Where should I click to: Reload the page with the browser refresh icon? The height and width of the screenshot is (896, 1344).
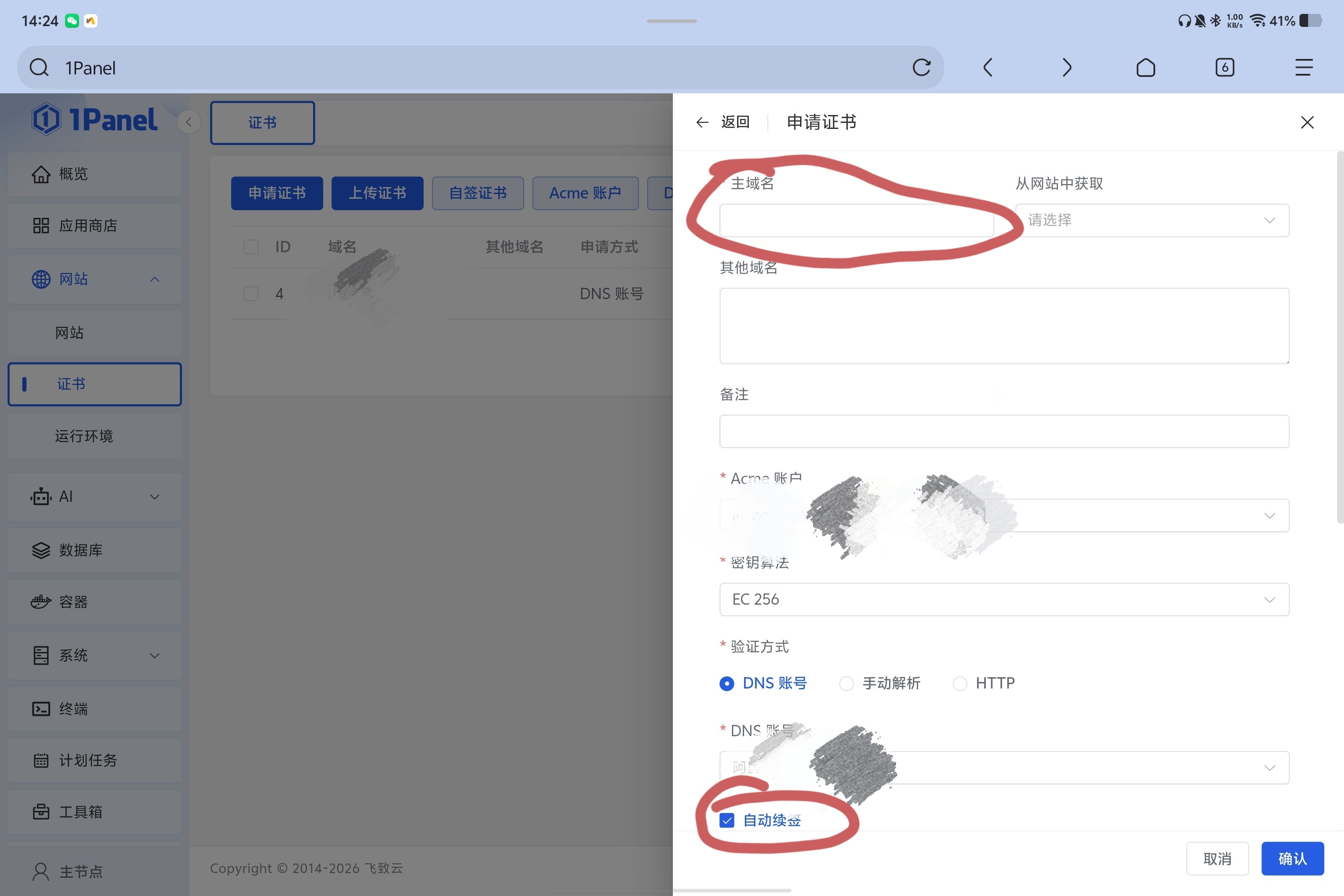coord(921,67)
